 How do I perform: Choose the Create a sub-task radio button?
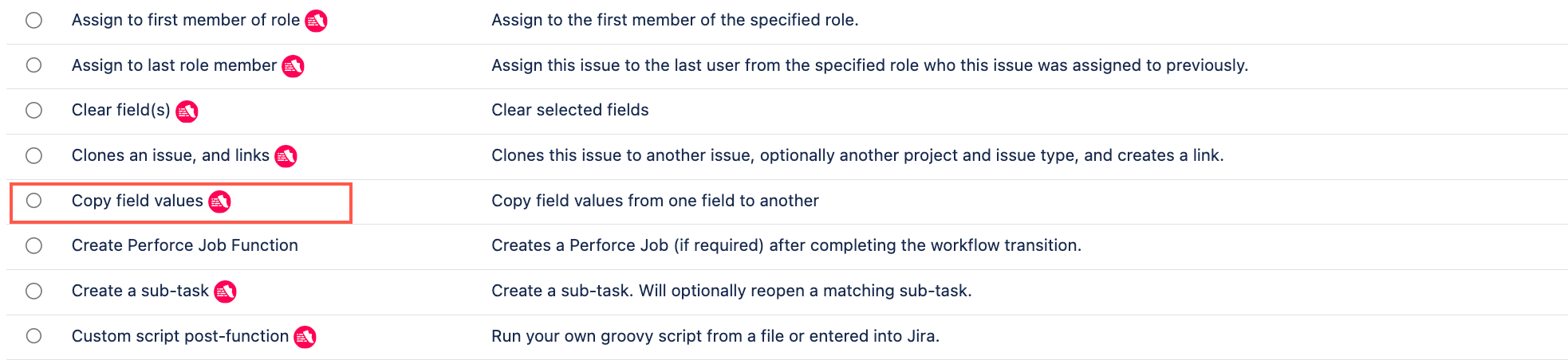click(33, 291)
